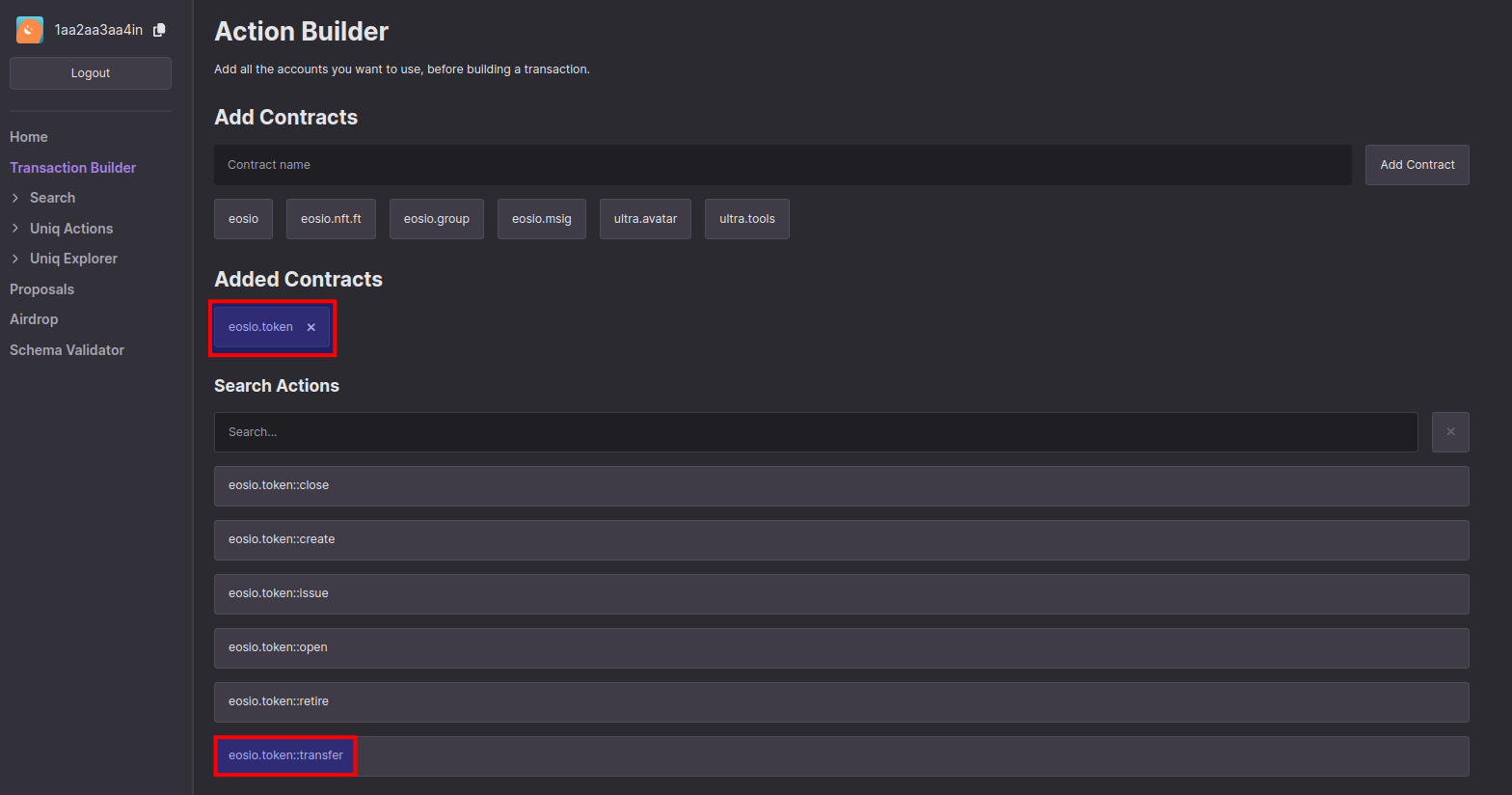Screen dimensions: 1512x795
Task: Add the ultra.tools contract
Action: [747, 219]
